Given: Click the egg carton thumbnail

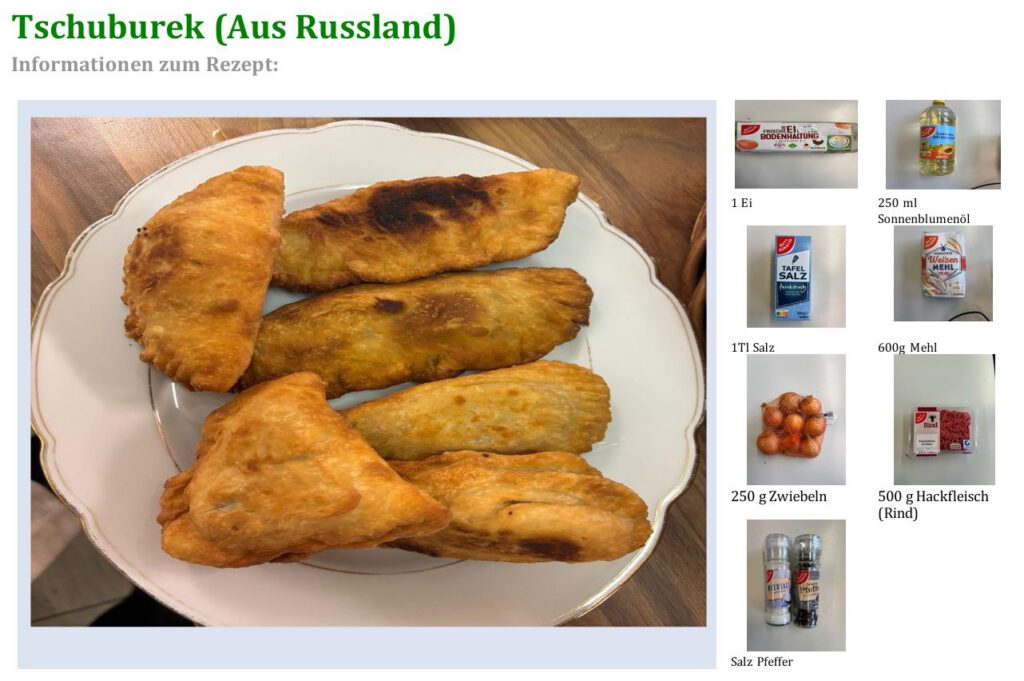Looking at the screenshot, I should [x=796, y=144].
